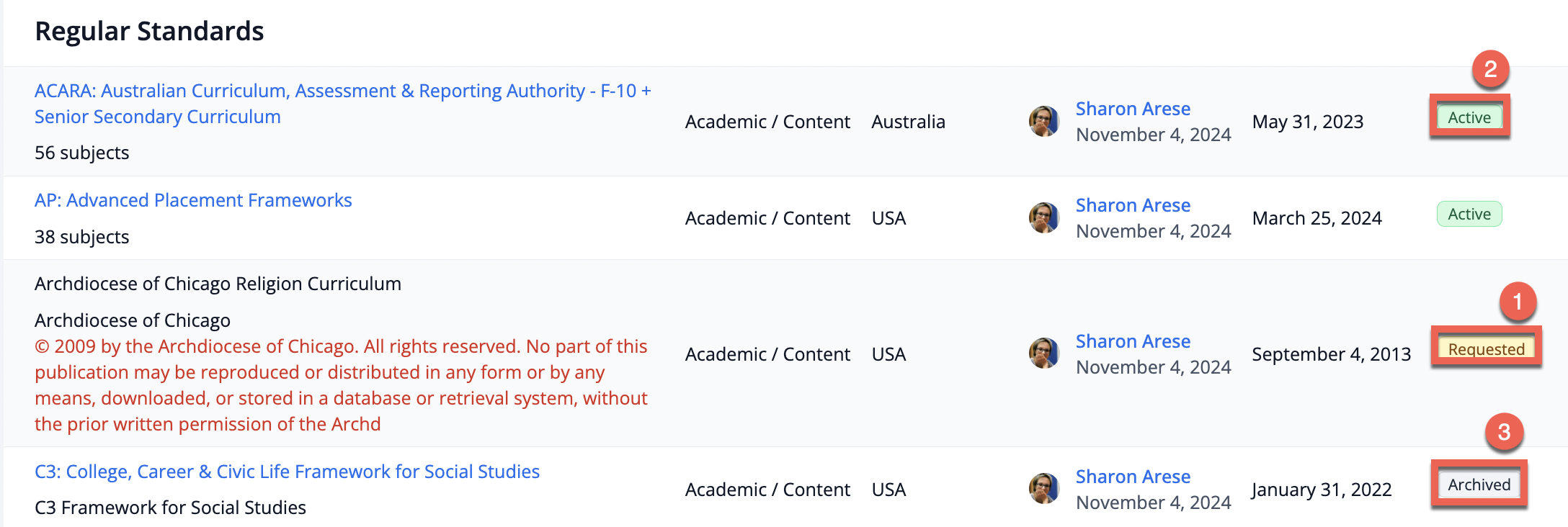Open C3: College, Career & Civic Life link

click(287, 472)
